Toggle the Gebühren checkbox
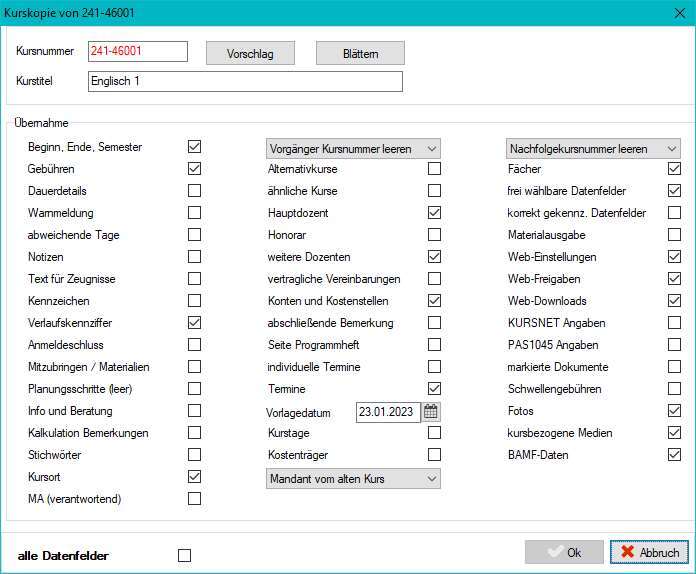Screen dimensions: 696x574 [194, 169]
